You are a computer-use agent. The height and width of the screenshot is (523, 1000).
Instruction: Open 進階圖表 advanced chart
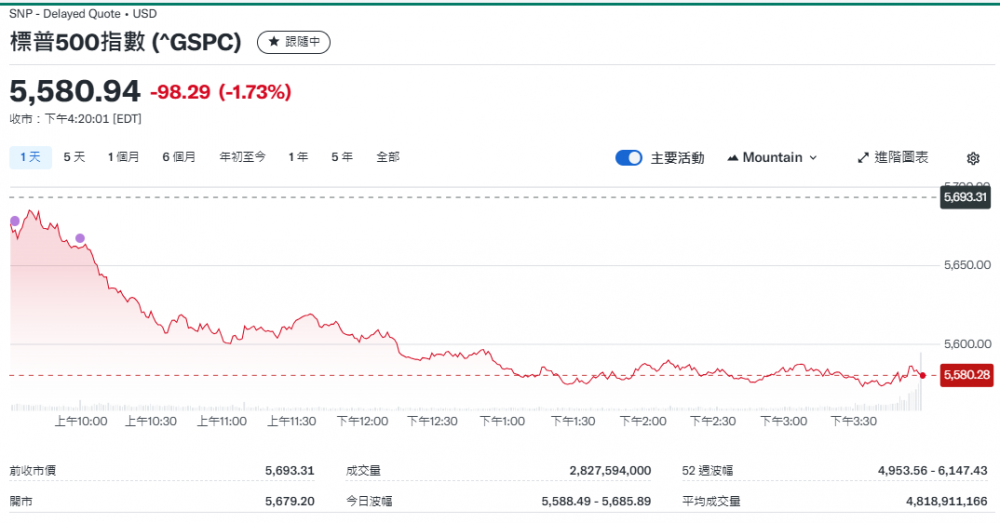pos(893,157)
